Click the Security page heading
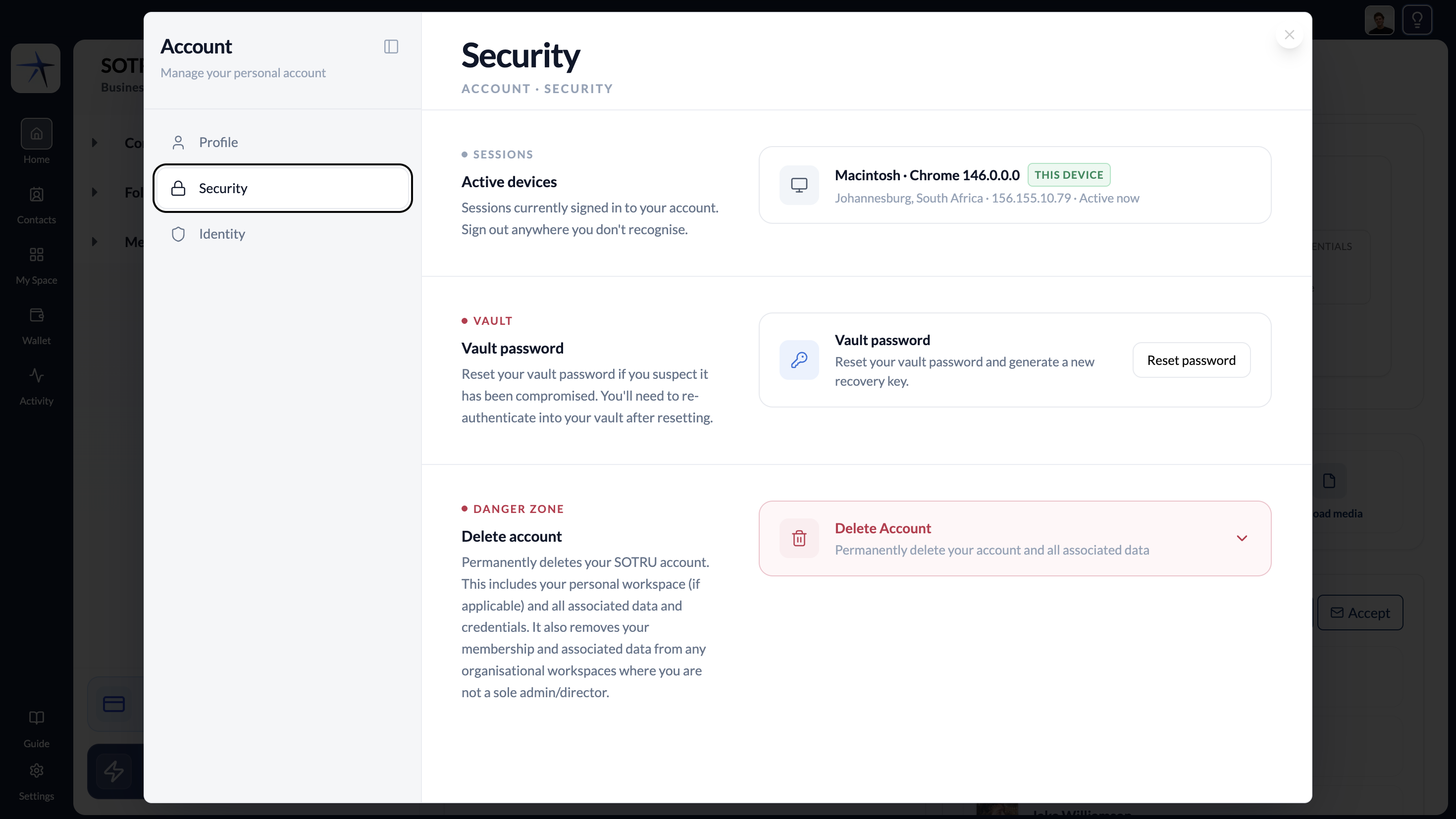The image size is (1456, 819). [x=520, y=55]
